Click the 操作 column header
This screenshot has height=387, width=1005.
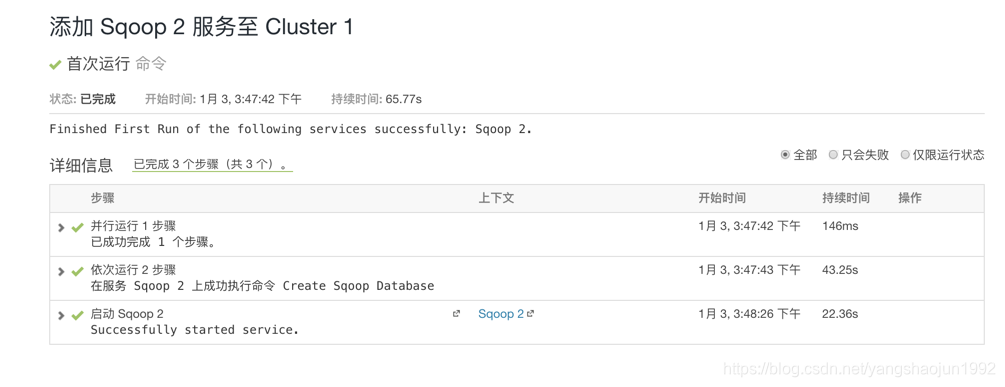pyautogui.click(x=910, y=199)
